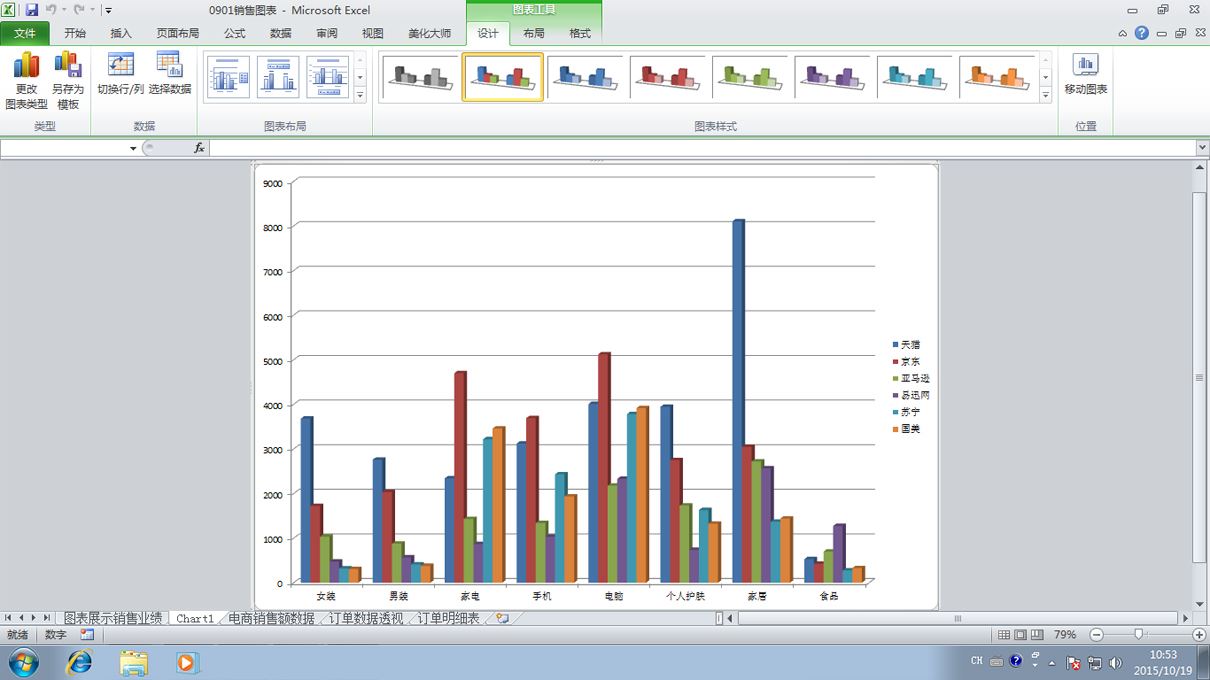
Task: Select the 订单数据透视 sheet tab
Action: click(366, 618)
